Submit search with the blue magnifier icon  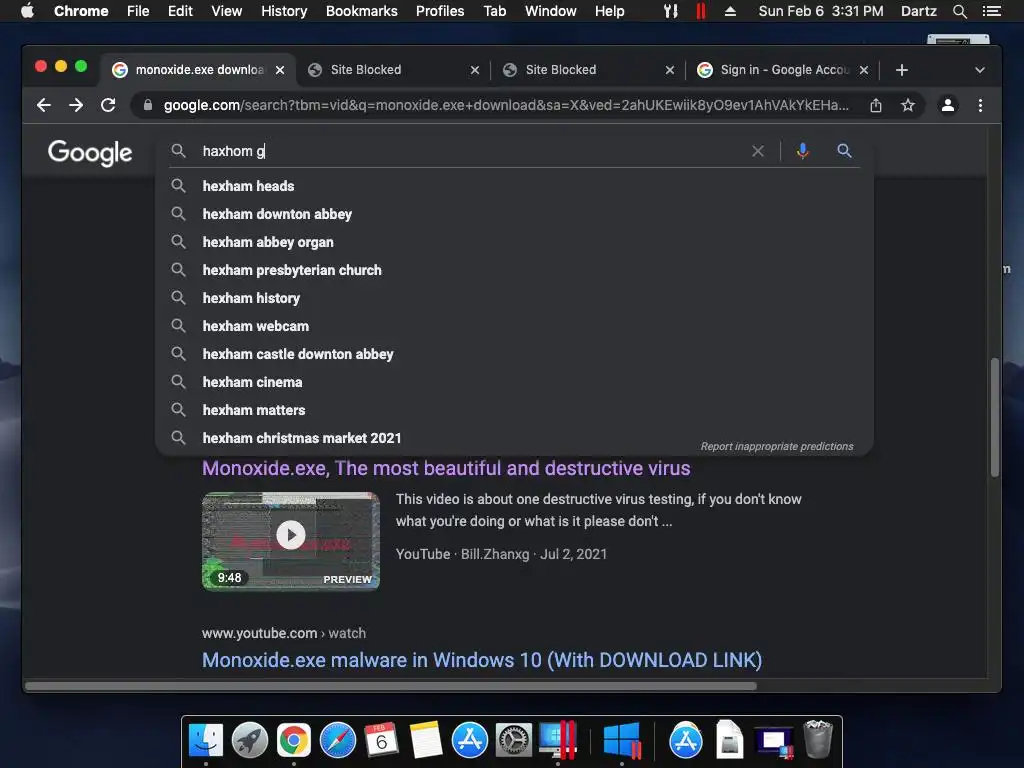(x=844, y=152)
